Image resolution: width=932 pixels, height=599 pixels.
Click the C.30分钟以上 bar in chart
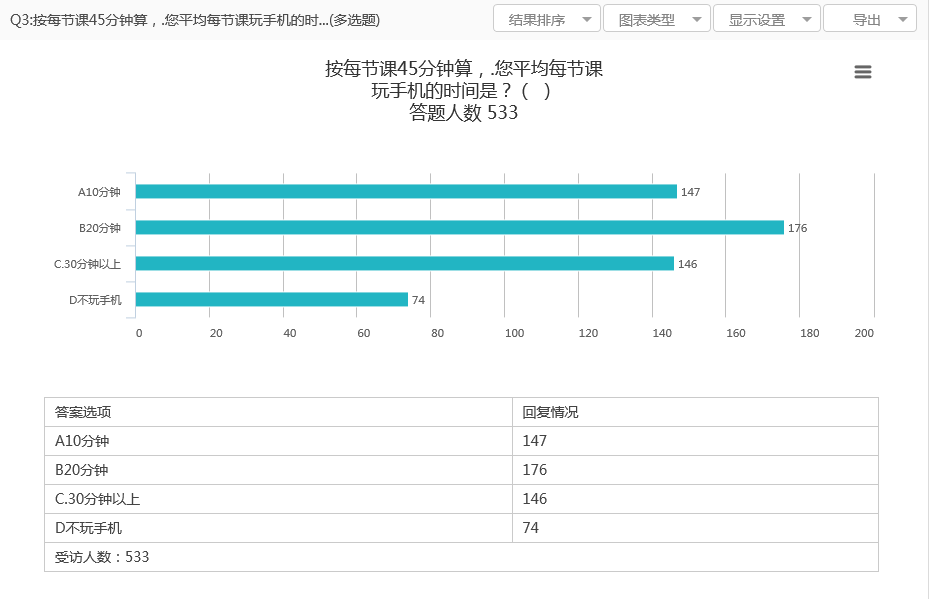[x=405, y=263]
